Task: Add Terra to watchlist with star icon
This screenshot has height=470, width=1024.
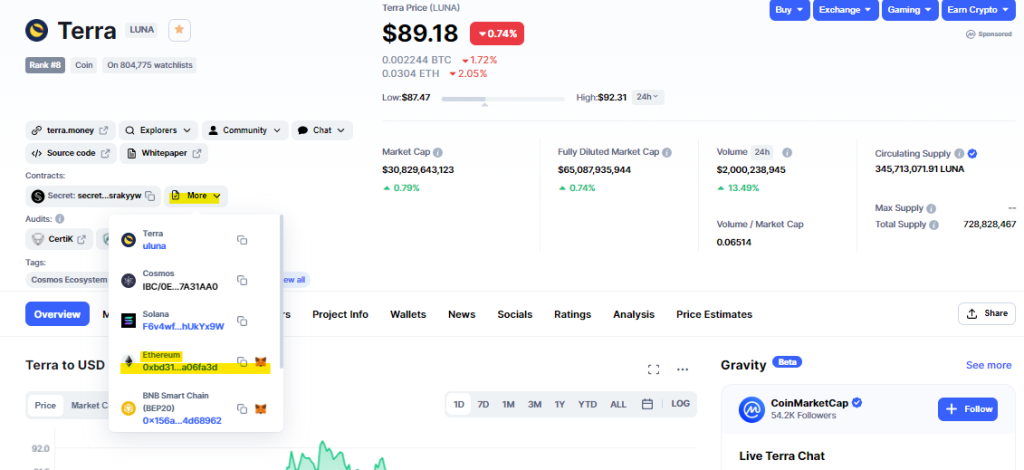Action: (180, 30)
